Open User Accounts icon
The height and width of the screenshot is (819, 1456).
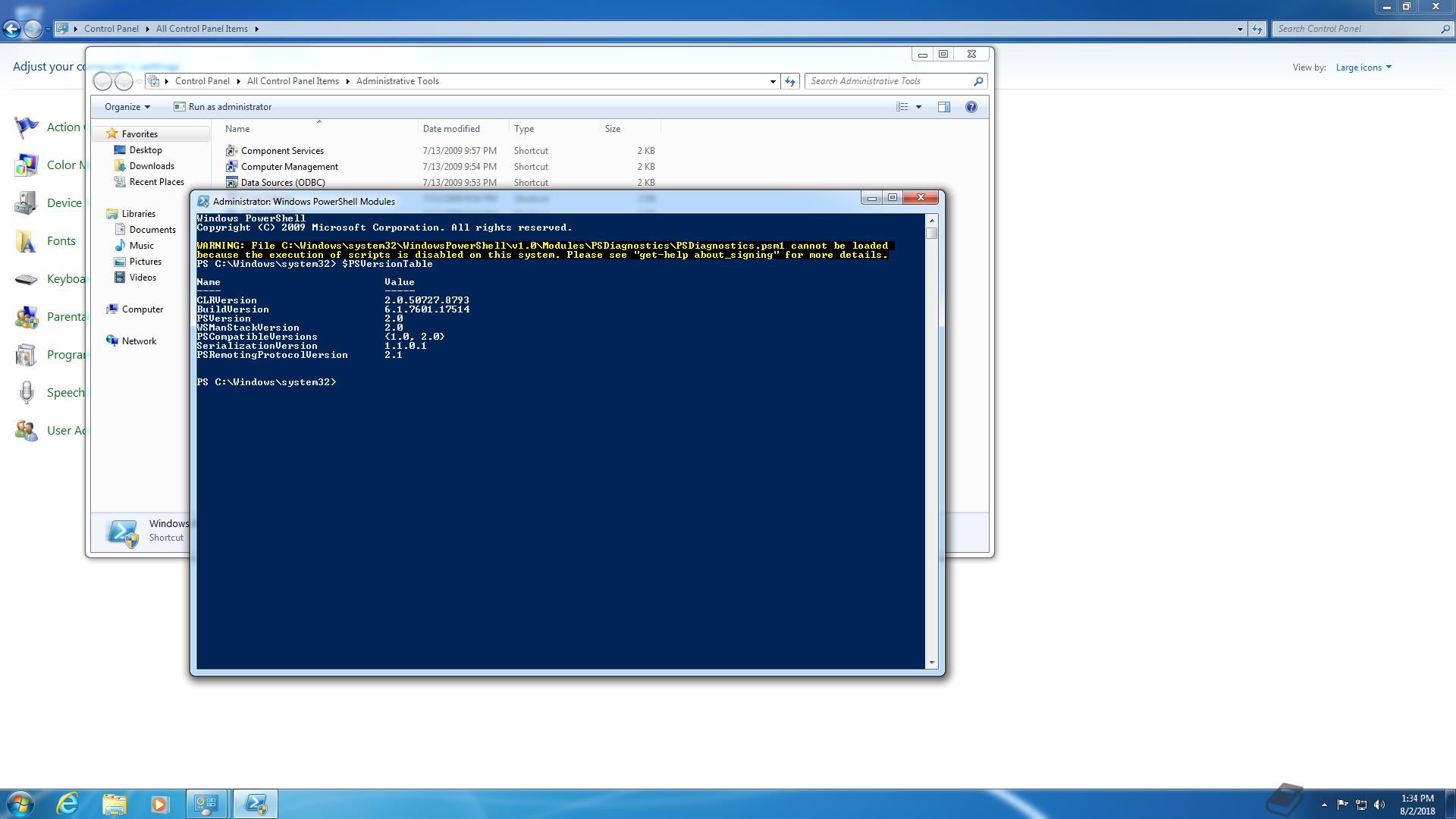click(x=26, y=431)
